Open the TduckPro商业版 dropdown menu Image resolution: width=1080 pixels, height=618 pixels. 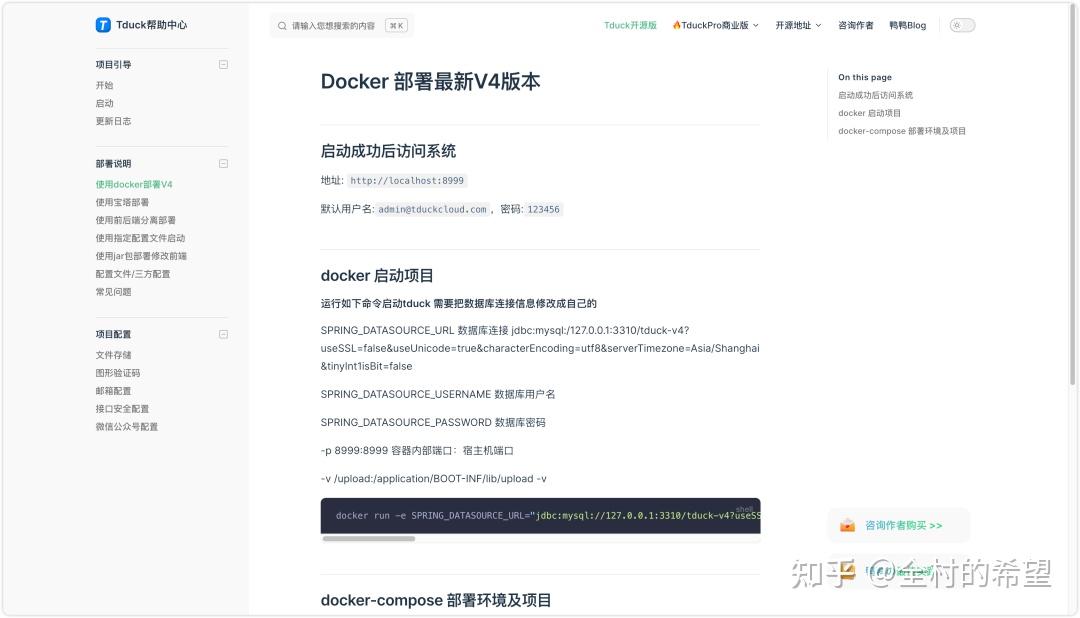click(x=716, y=25)
